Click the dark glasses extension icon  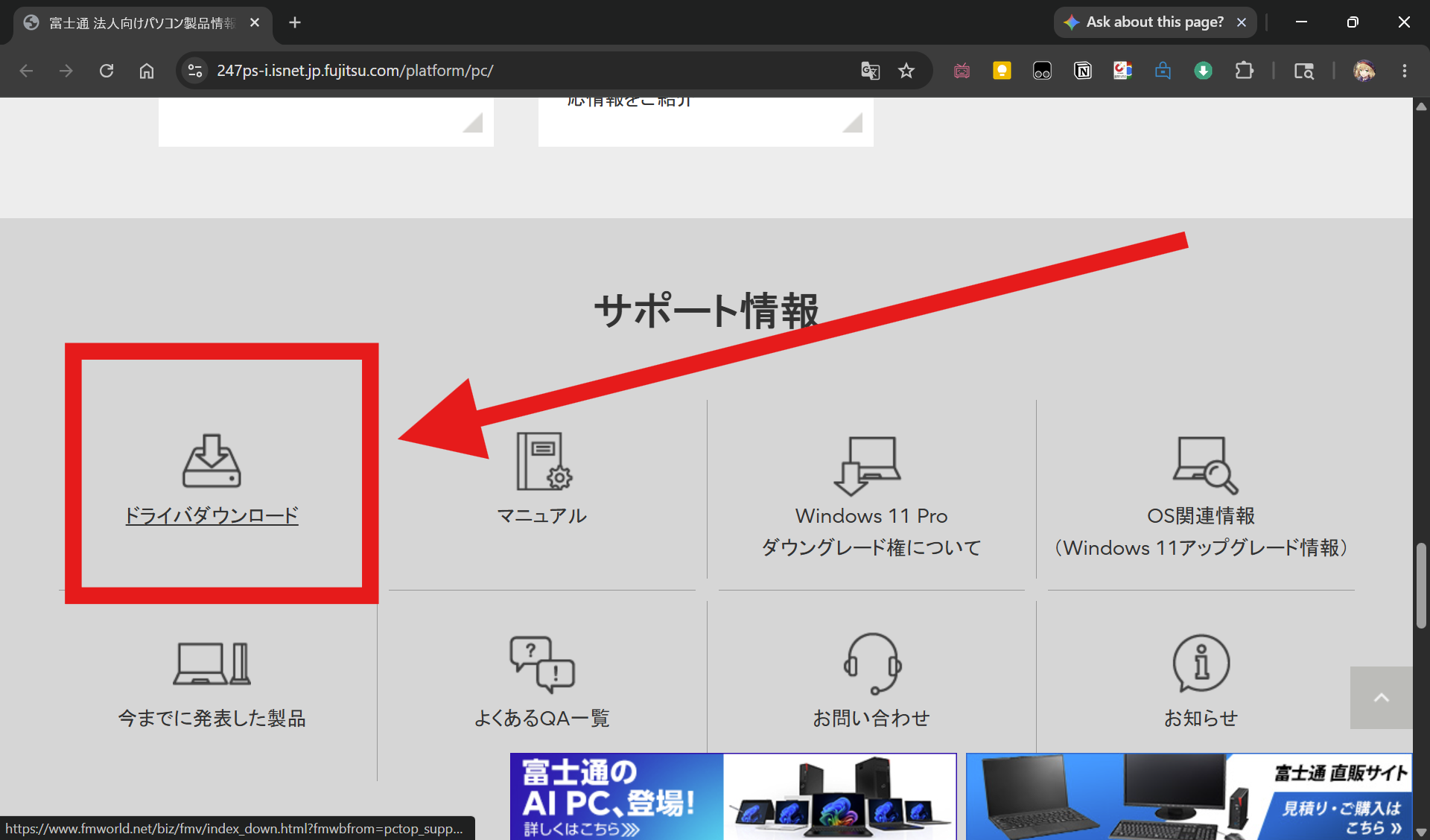click(1042, 71)
